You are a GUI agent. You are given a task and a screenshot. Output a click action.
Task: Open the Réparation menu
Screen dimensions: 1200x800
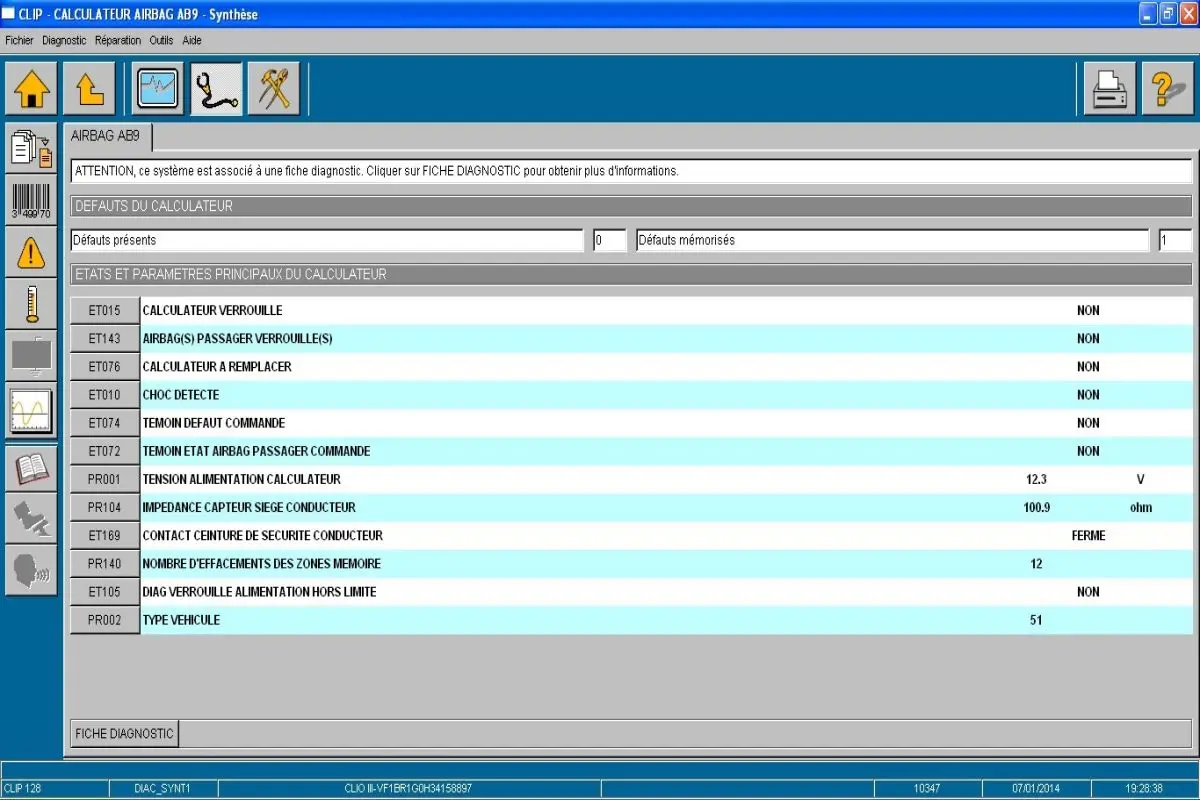(118, 41)
